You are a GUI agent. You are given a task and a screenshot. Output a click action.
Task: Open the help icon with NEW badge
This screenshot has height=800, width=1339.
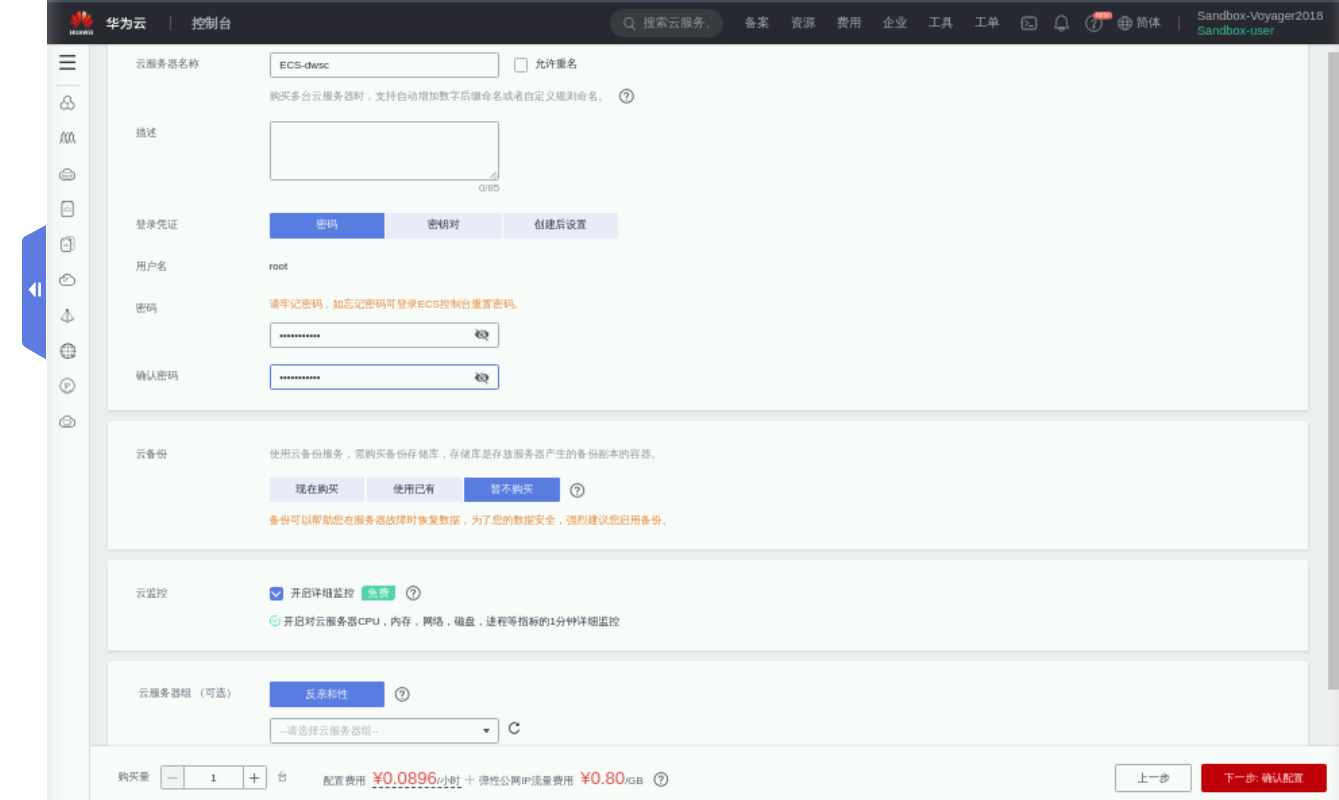pos(1096,22)
